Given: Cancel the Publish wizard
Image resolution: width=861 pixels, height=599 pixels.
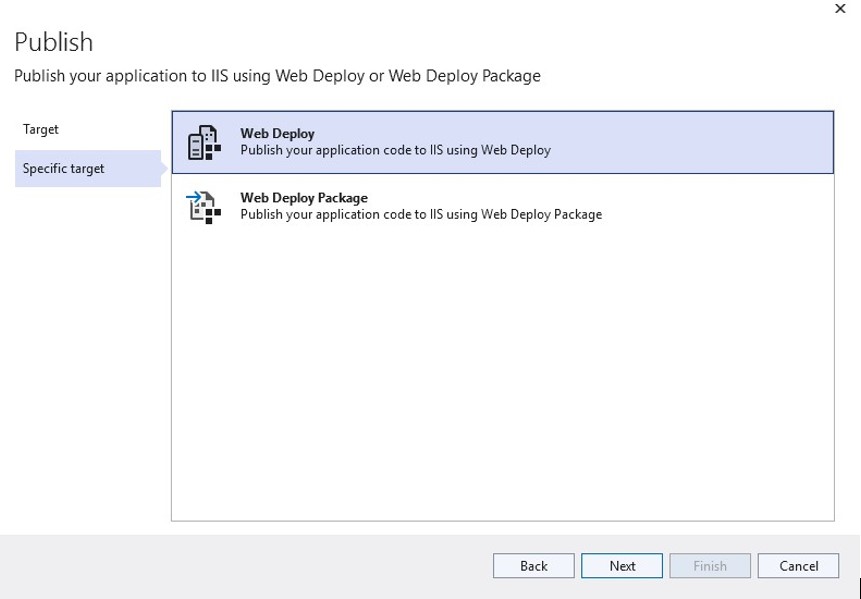Looking at the screenshot, I should click(x=798, y=566).
